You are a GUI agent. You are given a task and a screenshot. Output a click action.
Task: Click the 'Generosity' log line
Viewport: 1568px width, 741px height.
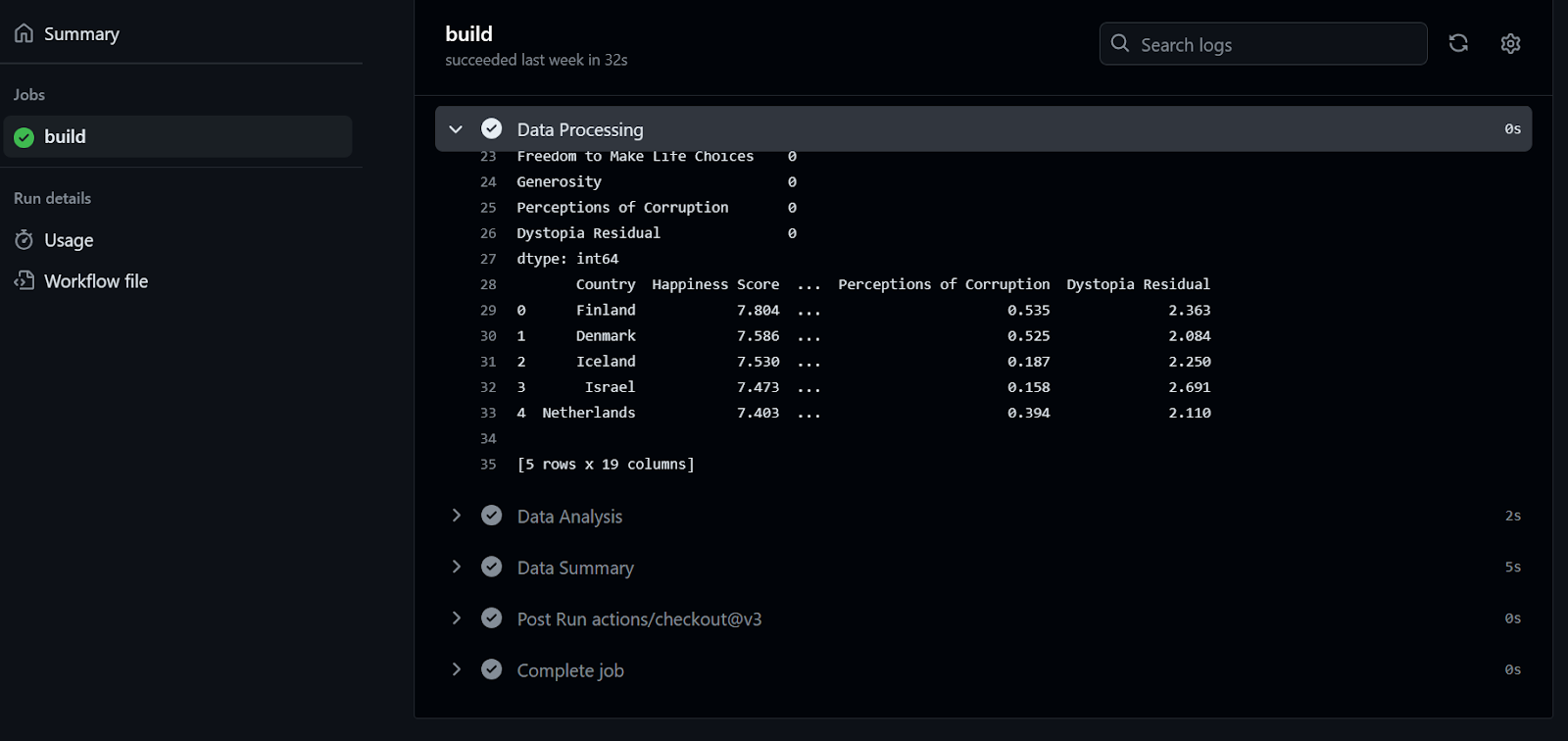559,182
